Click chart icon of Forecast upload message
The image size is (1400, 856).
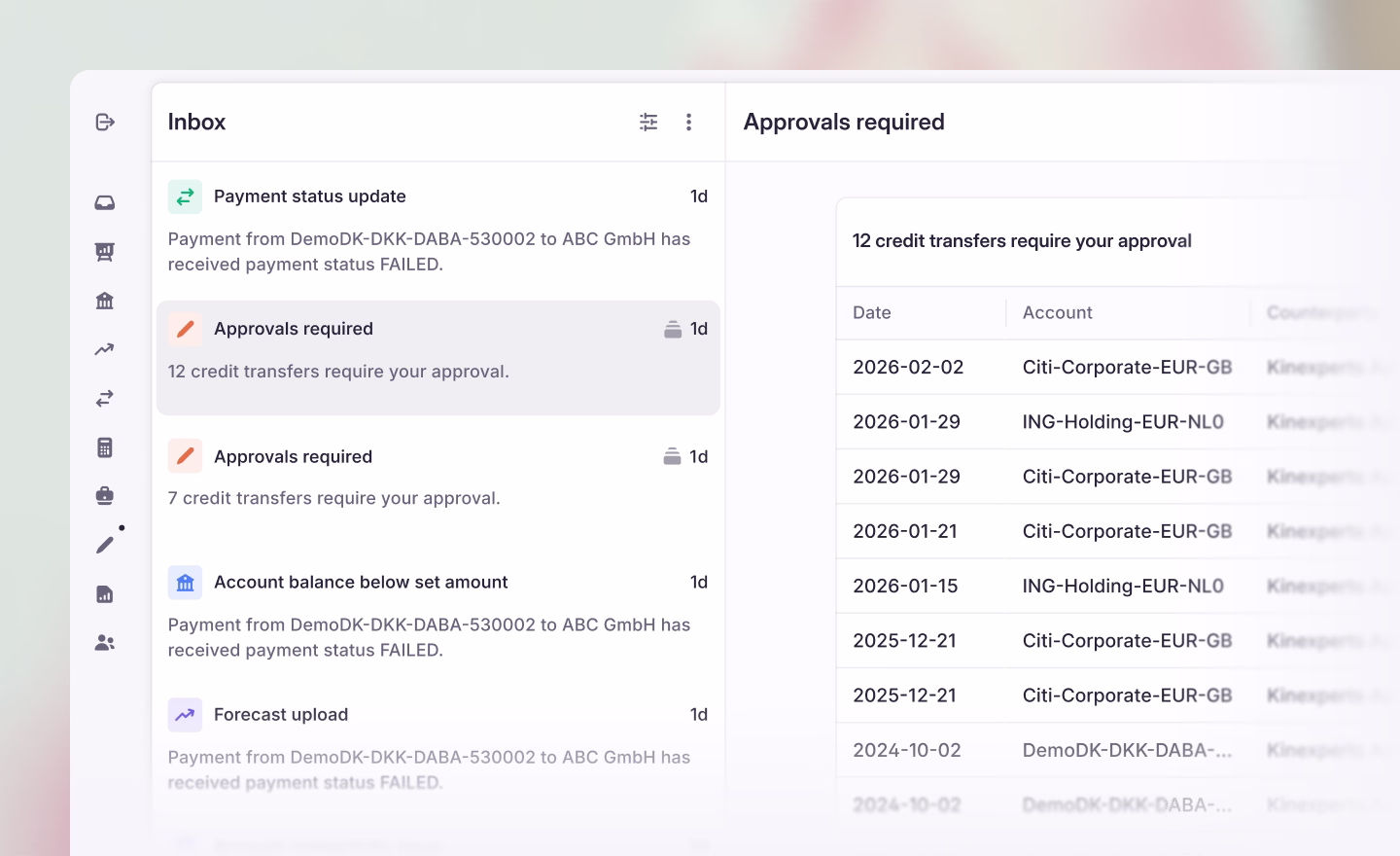pos(185,715)
